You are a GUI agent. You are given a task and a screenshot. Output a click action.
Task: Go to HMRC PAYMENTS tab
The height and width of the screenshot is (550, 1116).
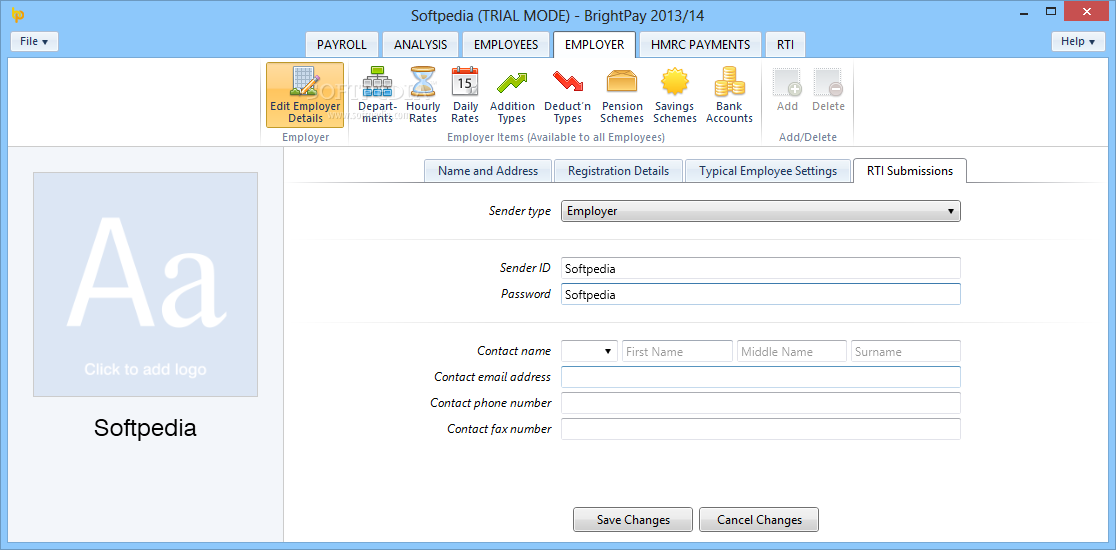point(700,44)
